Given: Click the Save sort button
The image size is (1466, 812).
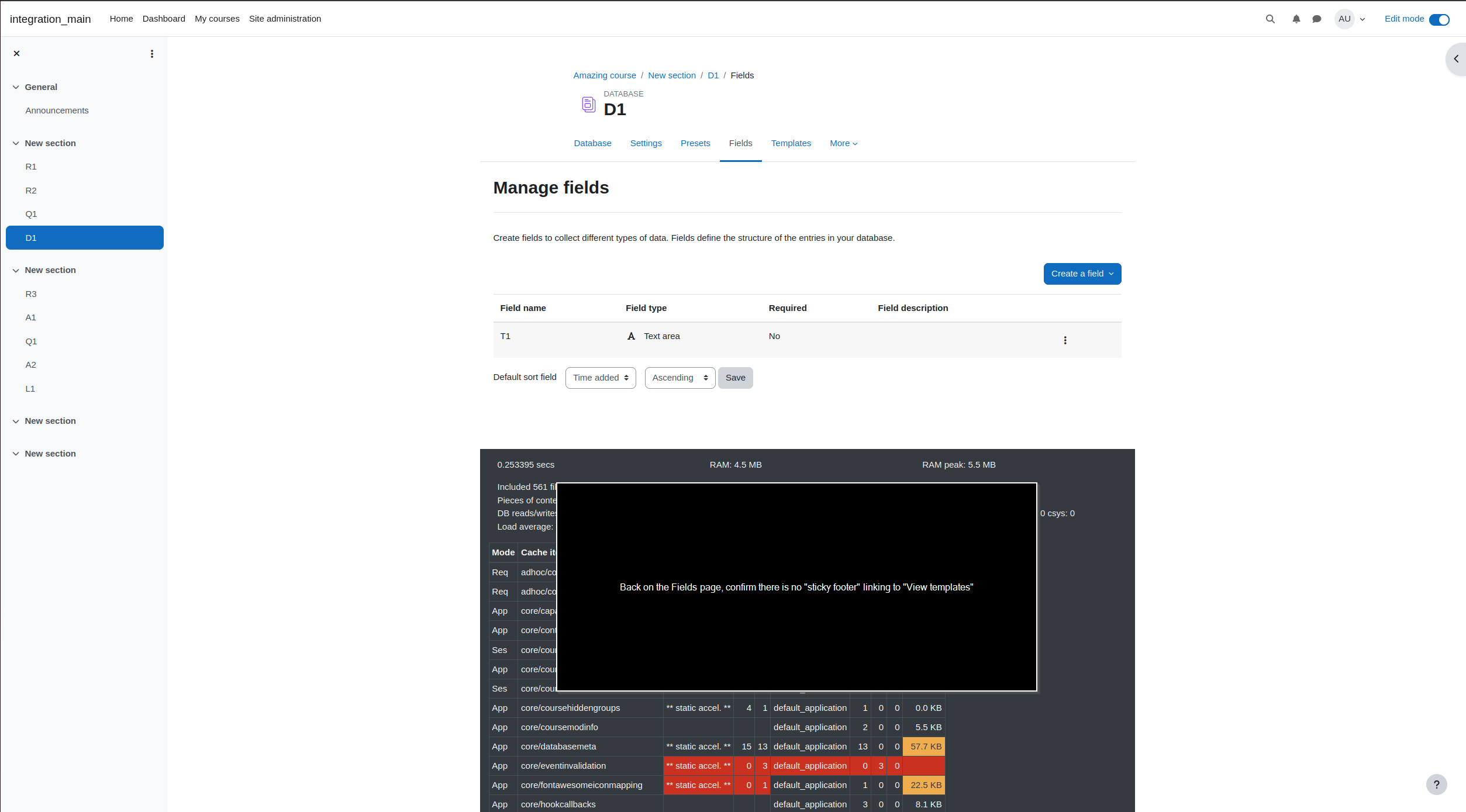Looking at the screenshot, I should (735, 378).
